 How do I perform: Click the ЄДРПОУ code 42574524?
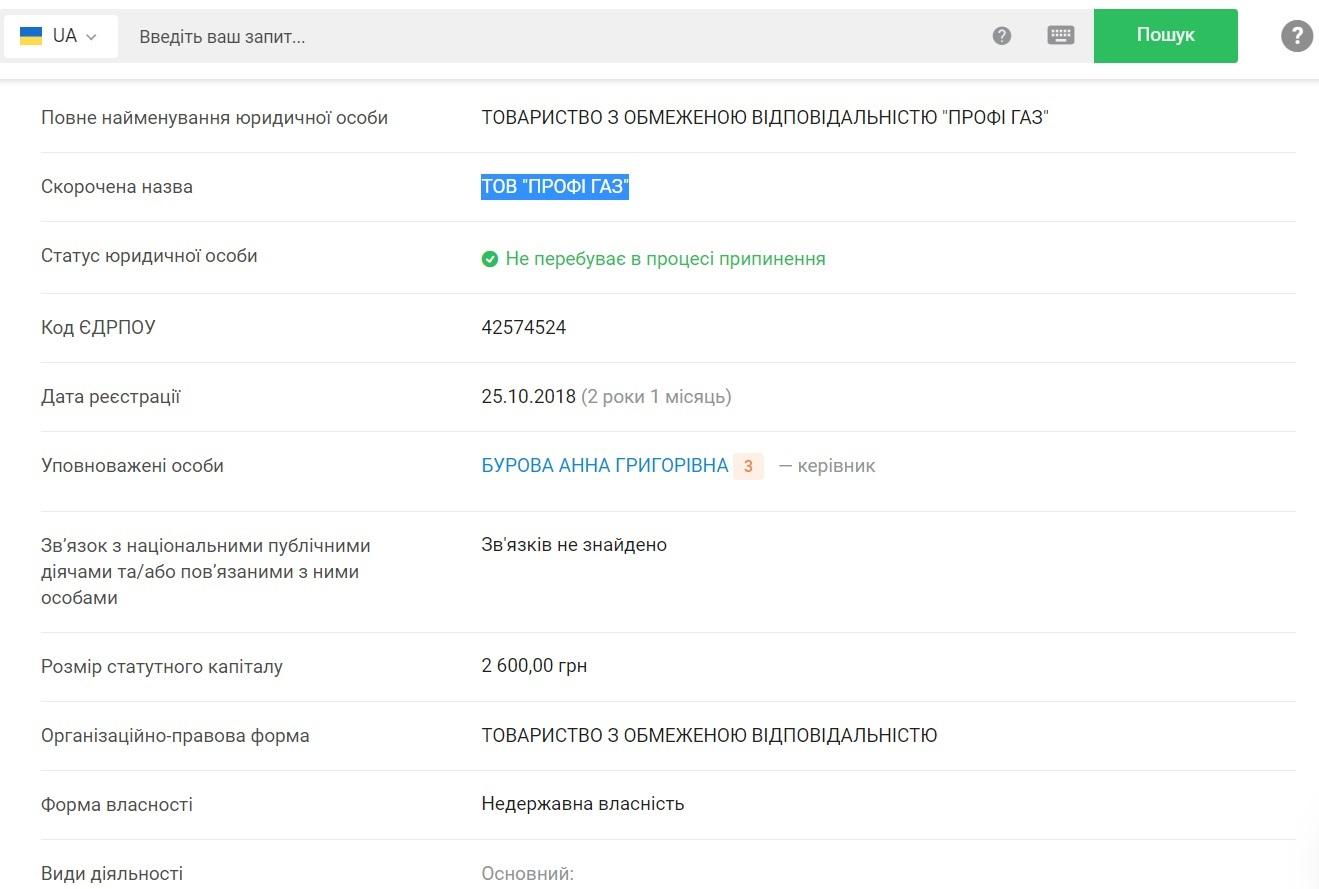(x=523, y=328)
